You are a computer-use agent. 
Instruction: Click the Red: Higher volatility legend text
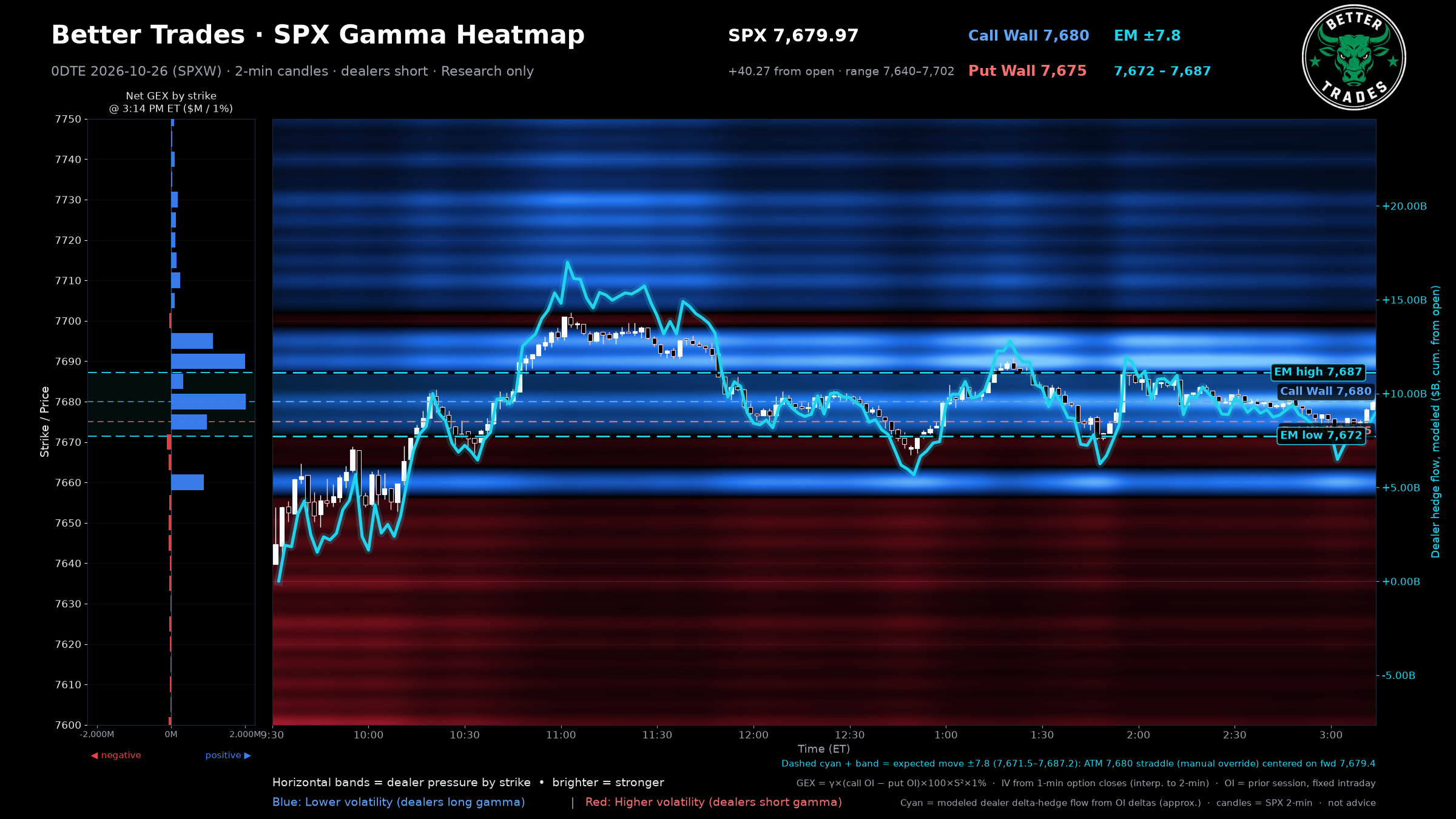coord(713,802)
